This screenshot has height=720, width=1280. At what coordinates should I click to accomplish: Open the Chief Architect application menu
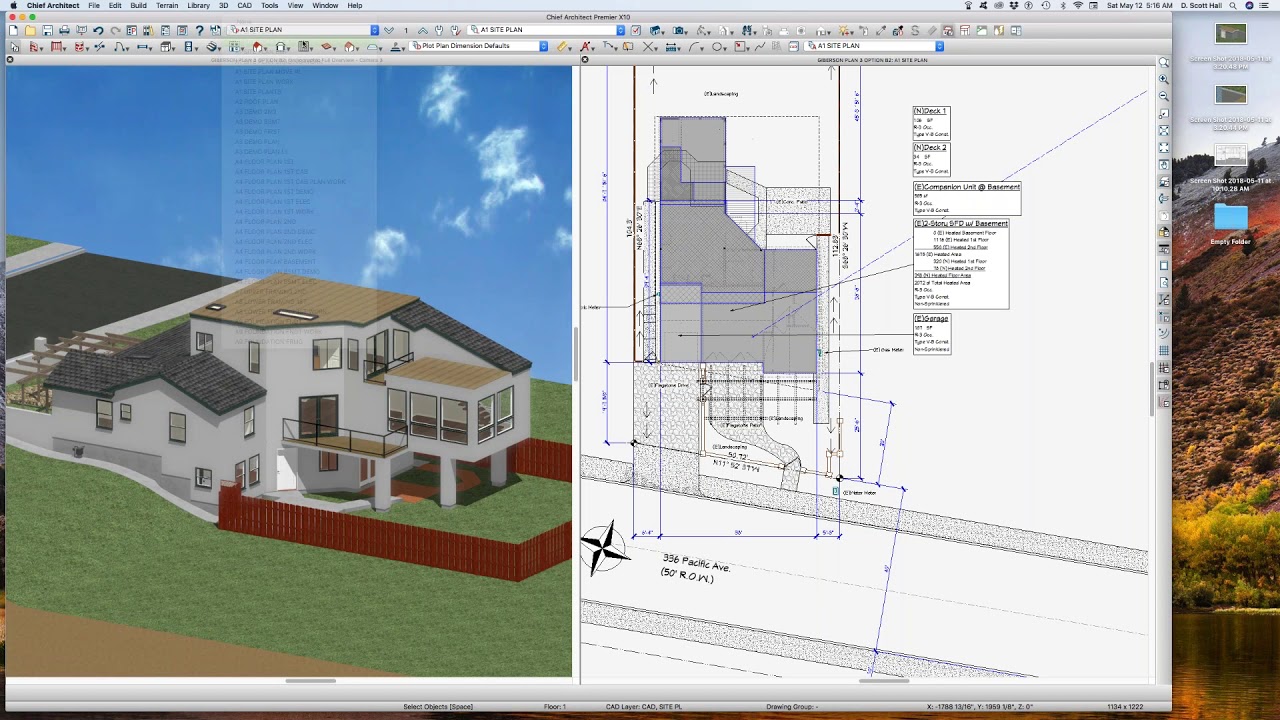click(x=53, y=5)
